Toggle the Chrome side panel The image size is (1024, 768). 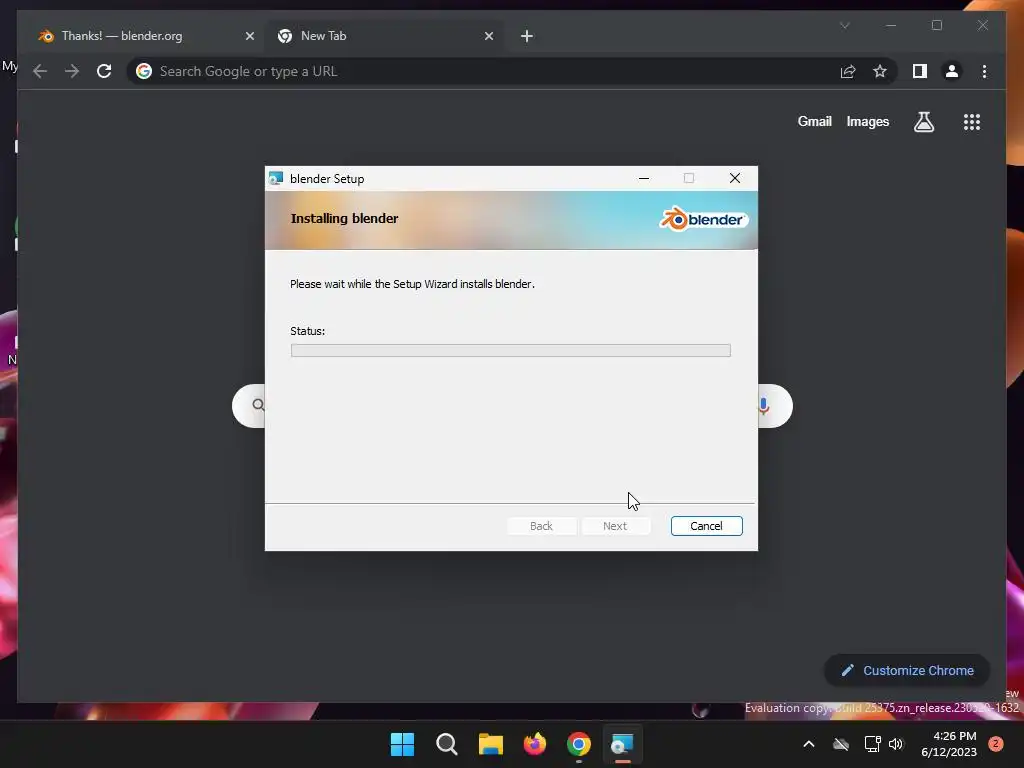[920, 71]
